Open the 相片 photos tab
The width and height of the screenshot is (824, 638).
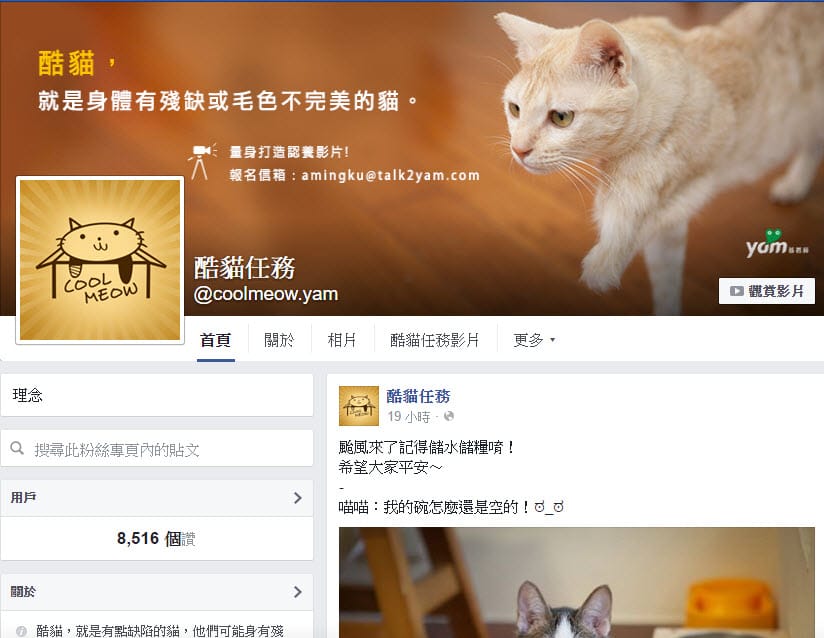[x=342, y=340]
